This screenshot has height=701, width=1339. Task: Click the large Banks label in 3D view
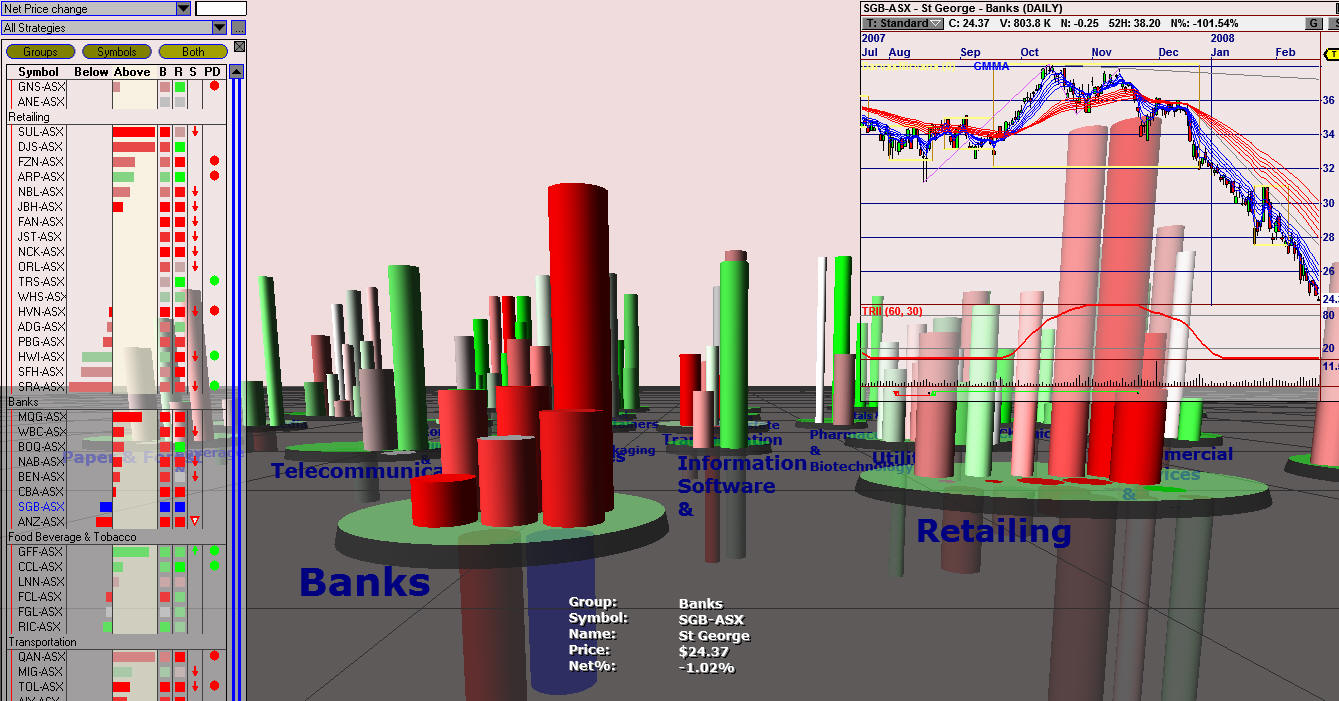click(x=364, y=582)
